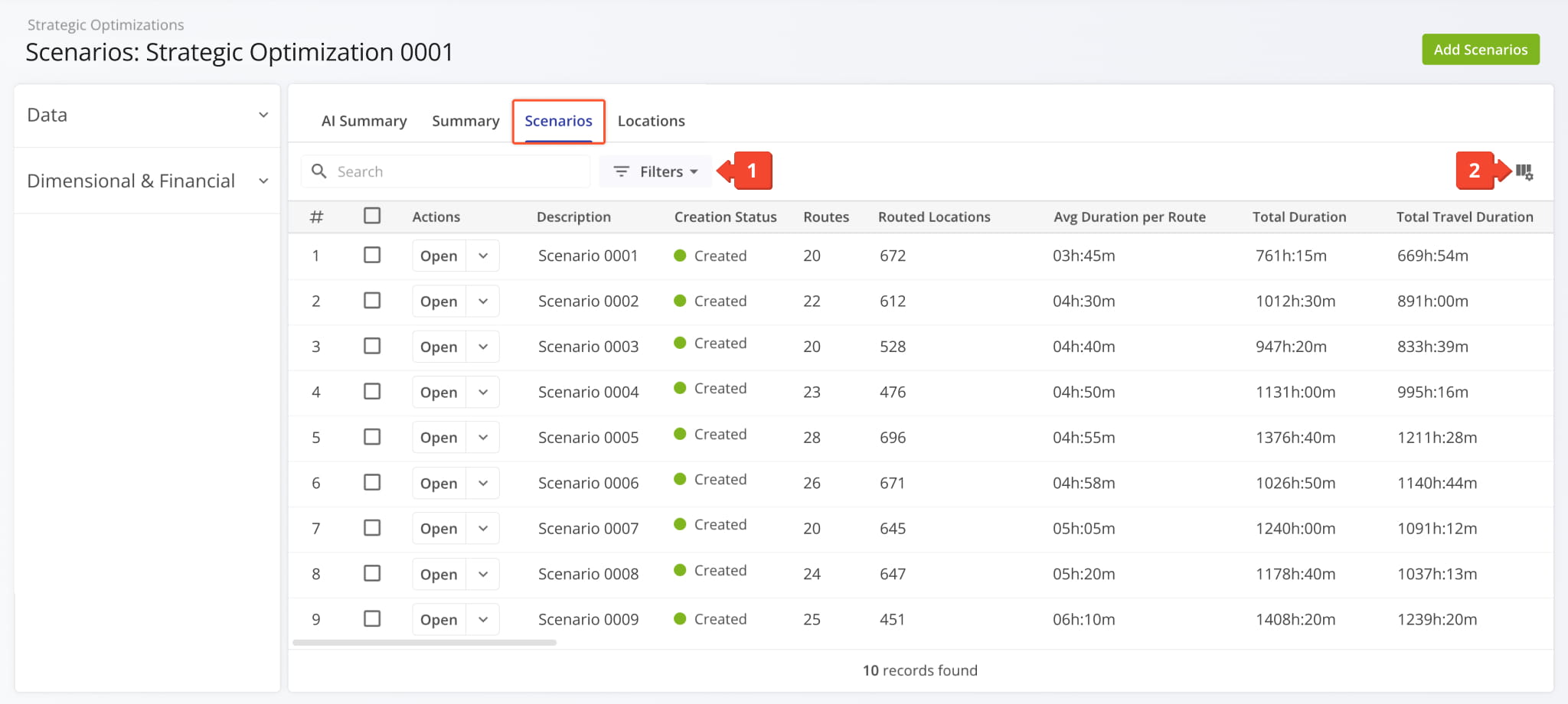Click the 696 routed locations cell

893,437
